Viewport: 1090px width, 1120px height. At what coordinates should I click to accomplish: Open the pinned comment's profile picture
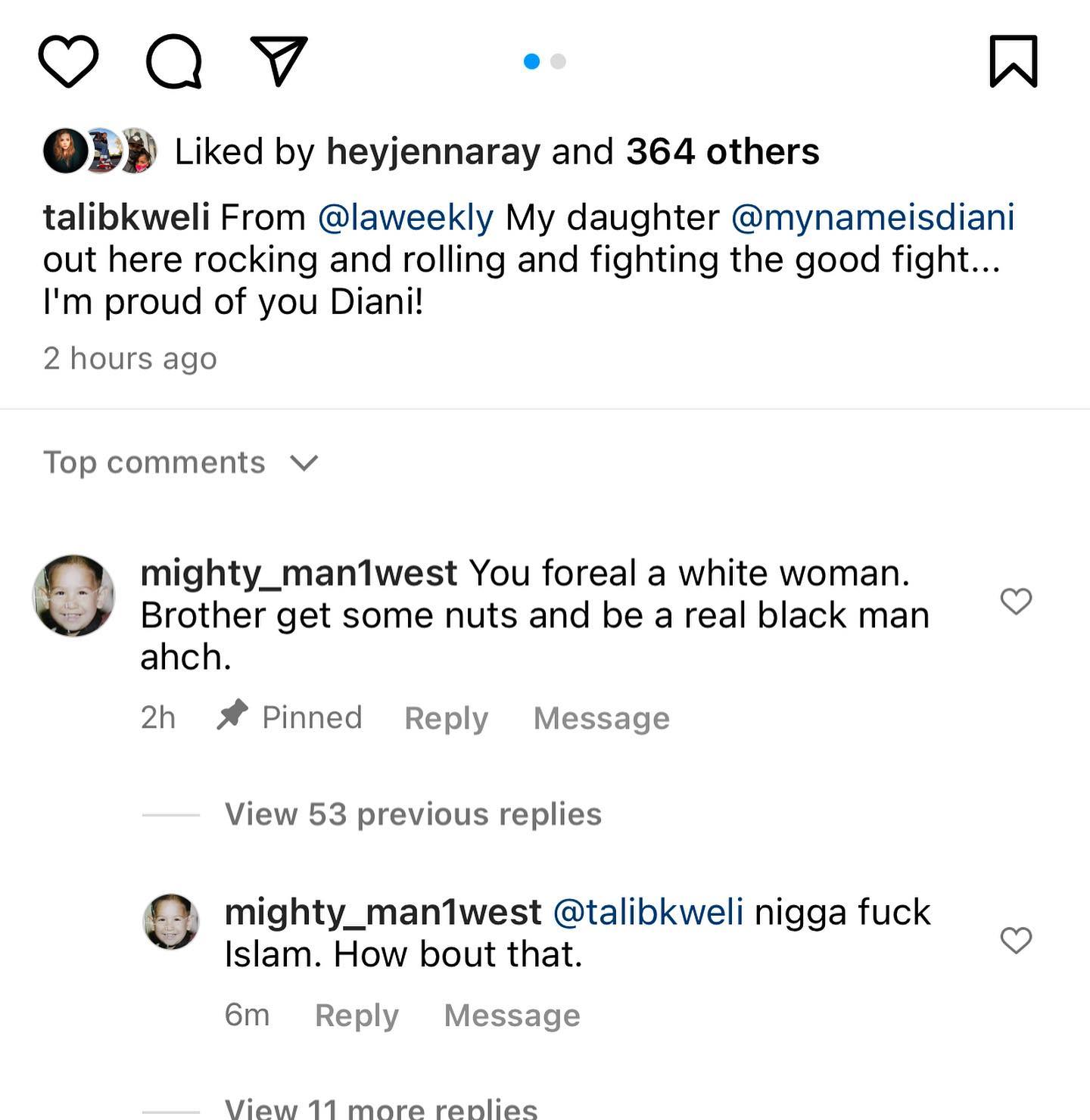[x=73, y=596]
